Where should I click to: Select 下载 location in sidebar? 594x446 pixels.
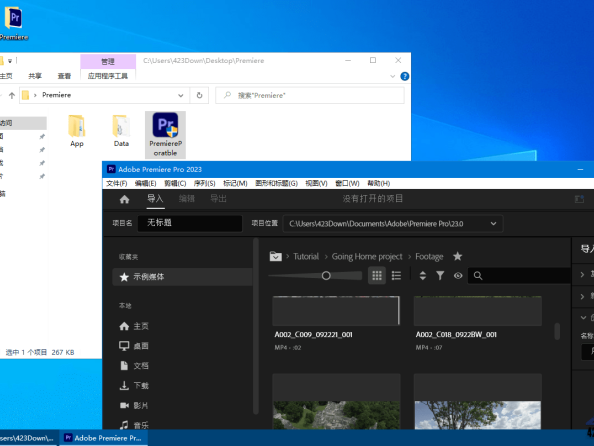point(134,385)
